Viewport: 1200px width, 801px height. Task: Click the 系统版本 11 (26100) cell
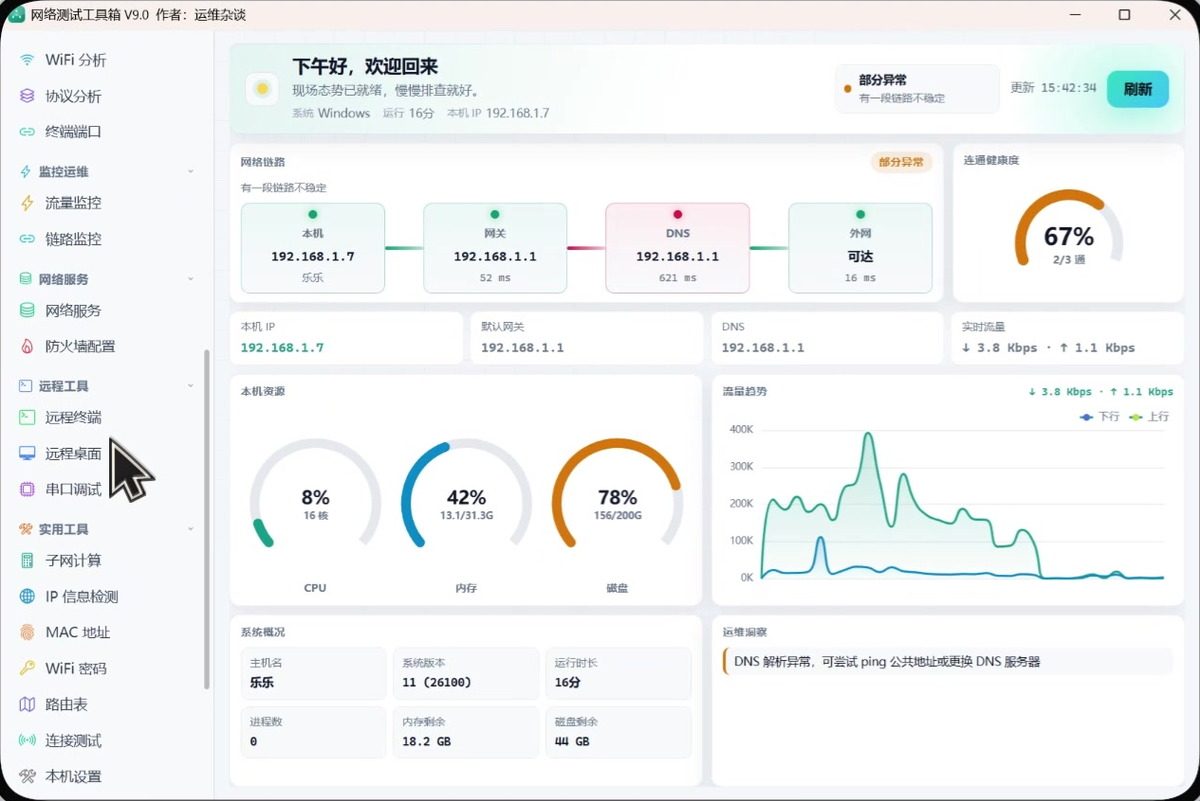[x=466, y=673]
